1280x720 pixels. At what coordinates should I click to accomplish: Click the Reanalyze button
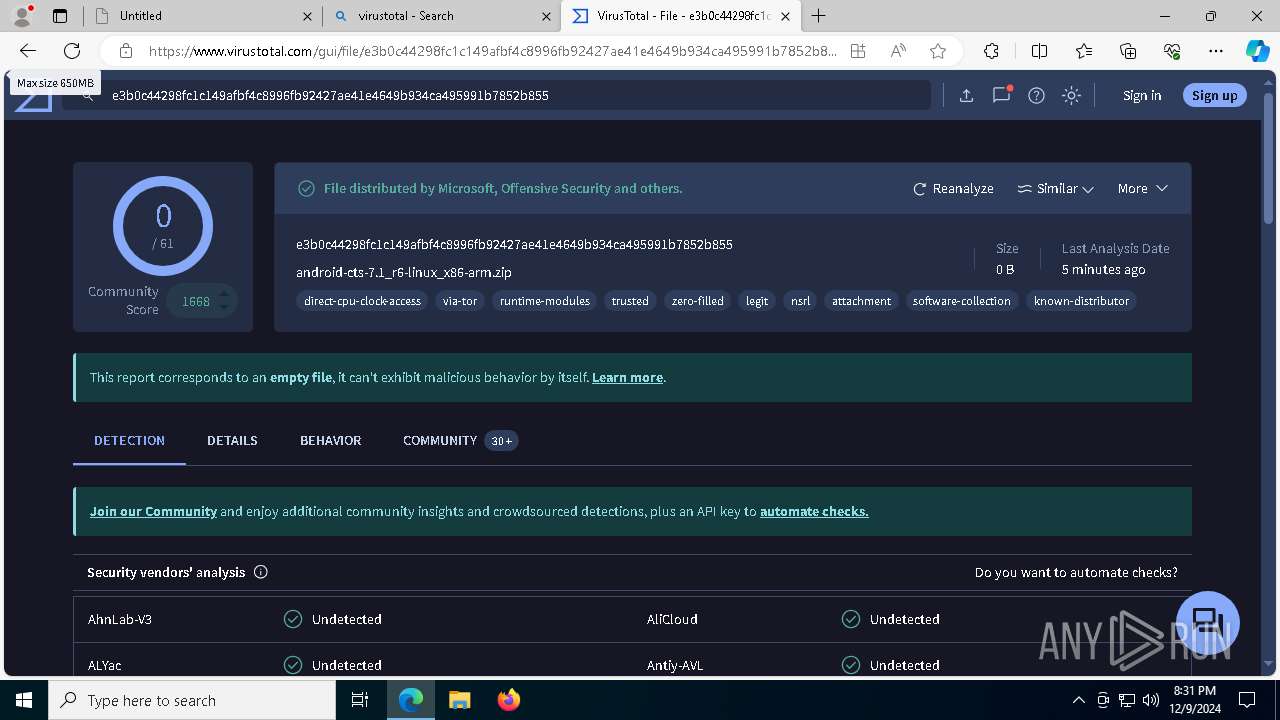pyautogui.click(x=953, y=188)
